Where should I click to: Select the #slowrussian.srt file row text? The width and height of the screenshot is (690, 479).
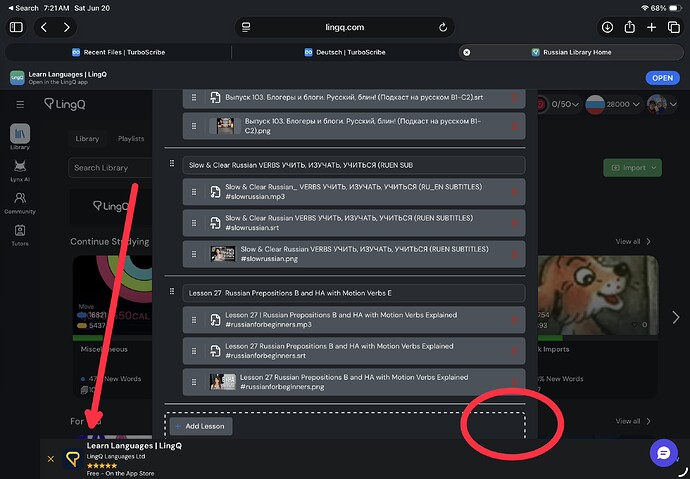(349, 223)
